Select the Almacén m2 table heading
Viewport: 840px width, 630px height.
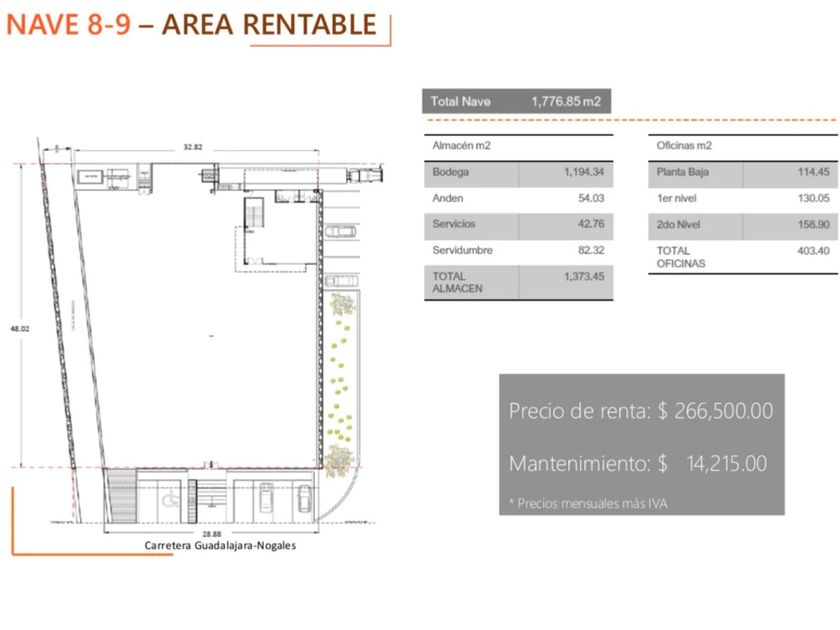click(x=461, y=145)
